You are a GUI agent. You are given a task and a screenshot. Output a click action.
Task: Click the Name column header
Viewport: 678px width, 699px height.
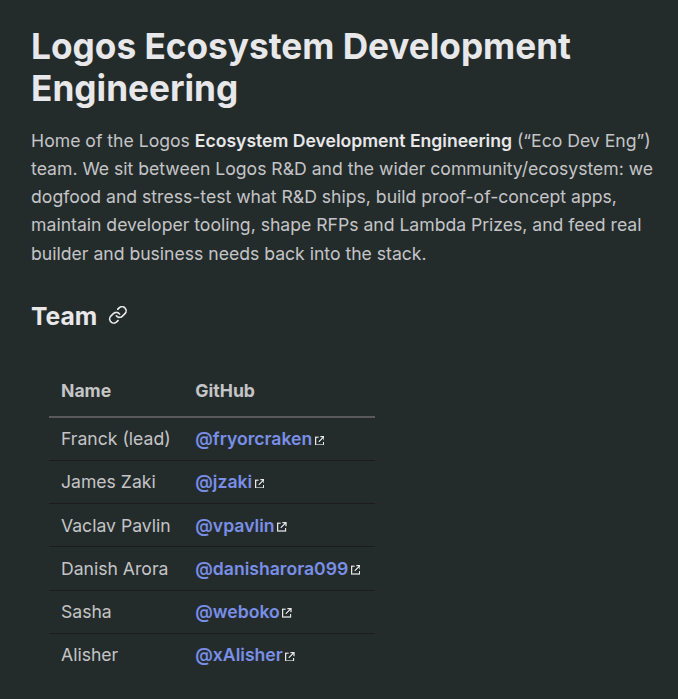tap(86, 391)
